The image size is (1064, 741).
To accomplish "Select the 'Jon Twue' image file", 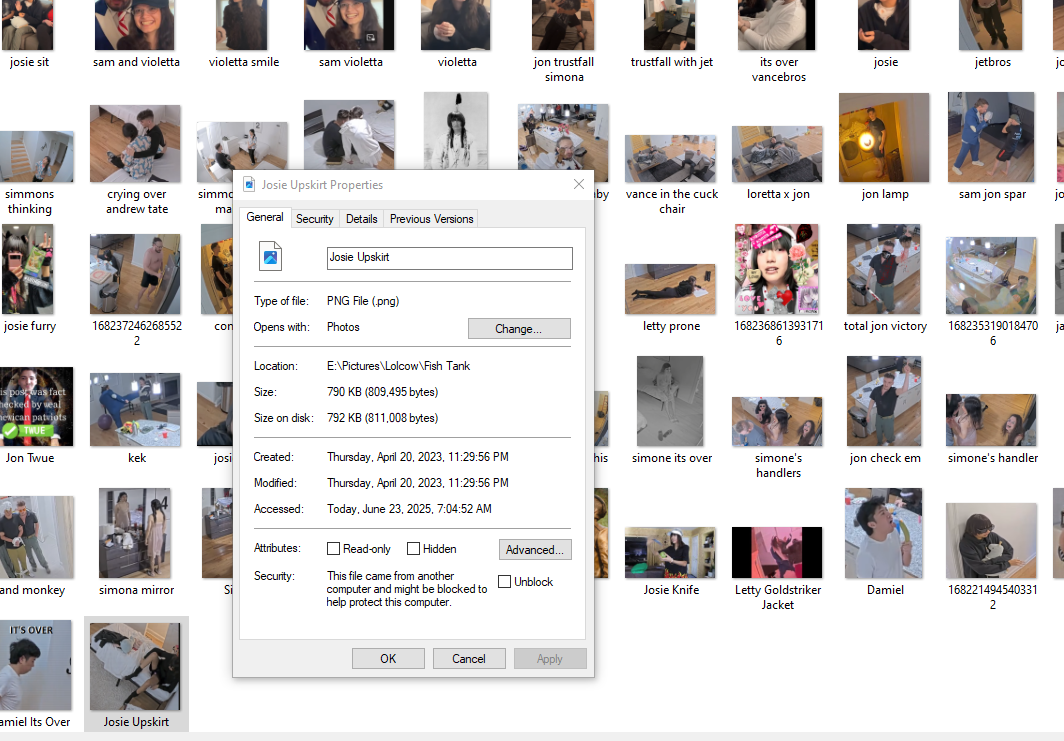I will (37, 406).
